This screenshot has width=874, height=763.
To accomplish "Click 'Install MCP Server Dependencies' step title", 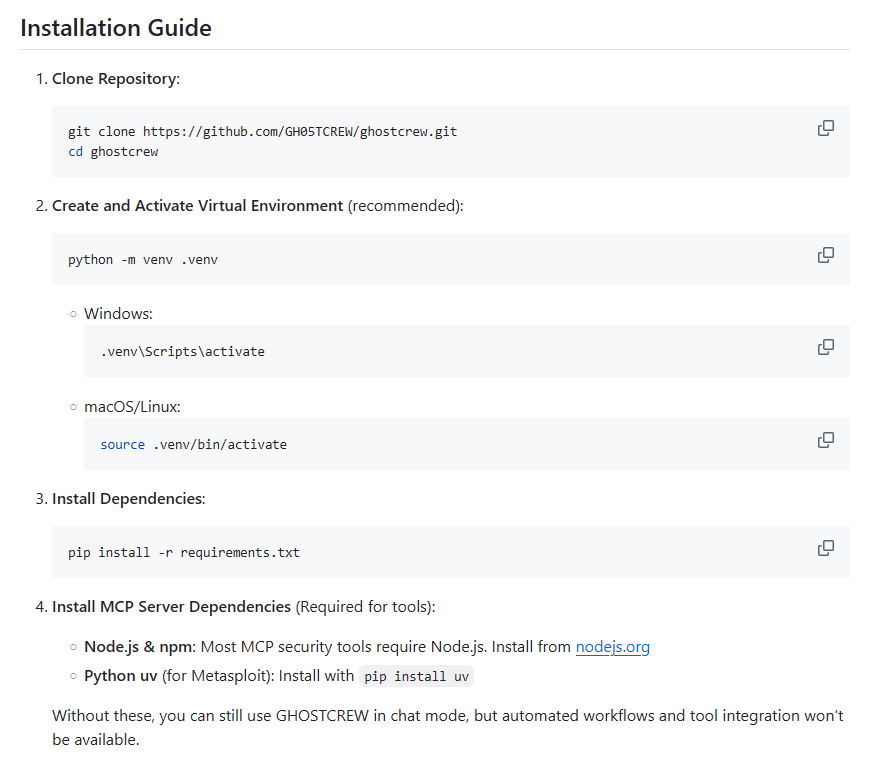I will coord(171,607).
